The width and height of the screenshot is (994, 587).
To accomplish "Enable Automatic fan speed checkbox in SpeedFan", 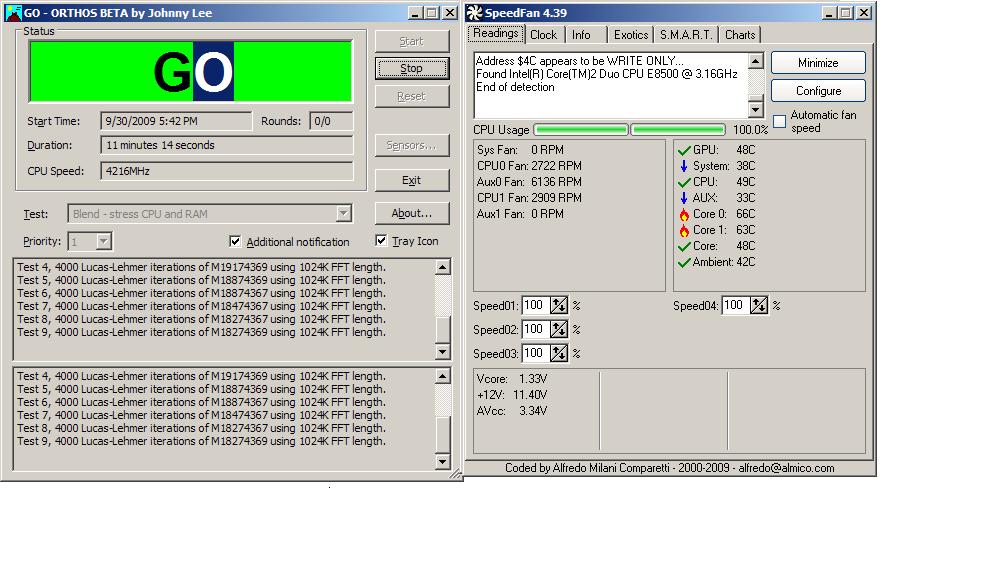I will pos(780,121).
